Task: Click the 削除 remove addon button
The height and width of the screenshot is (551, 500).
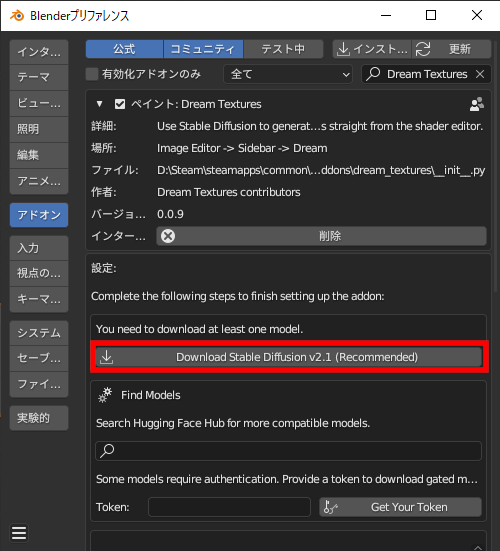Action: (x=322, y=236)
